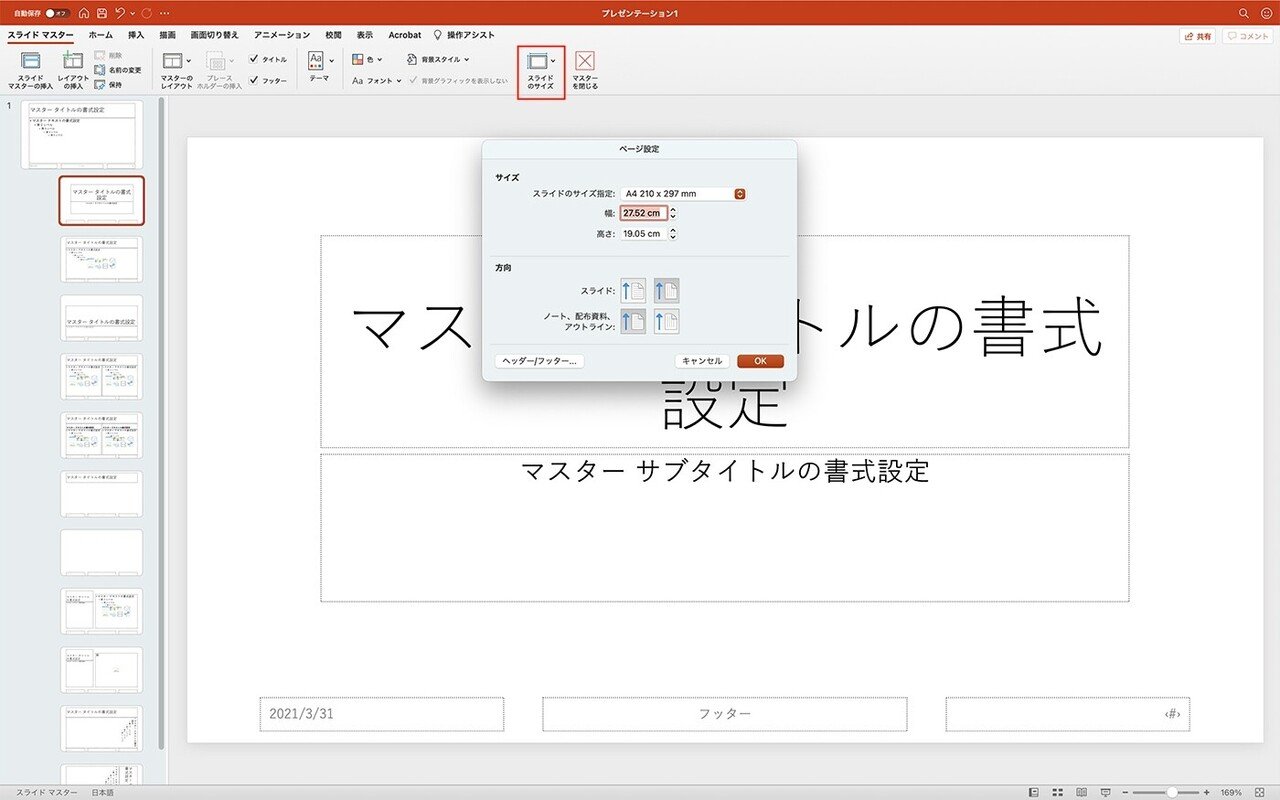The width and height of the screenshot is (1280, 800).
Task: Click the 幅 width stepper arrows
Action: click(x=673, y=213)
